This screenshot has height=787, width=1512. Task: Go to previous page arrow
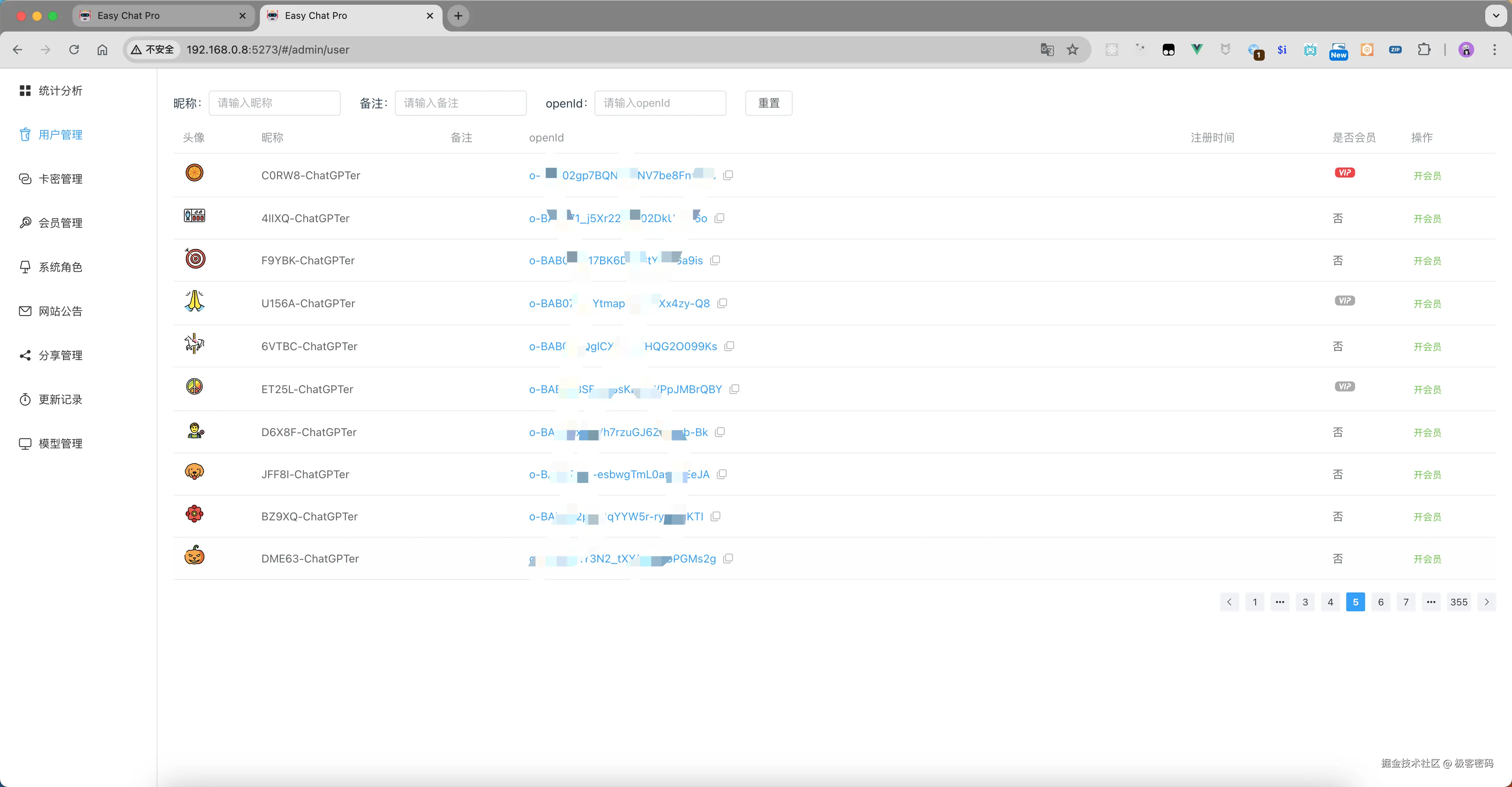1229,602
